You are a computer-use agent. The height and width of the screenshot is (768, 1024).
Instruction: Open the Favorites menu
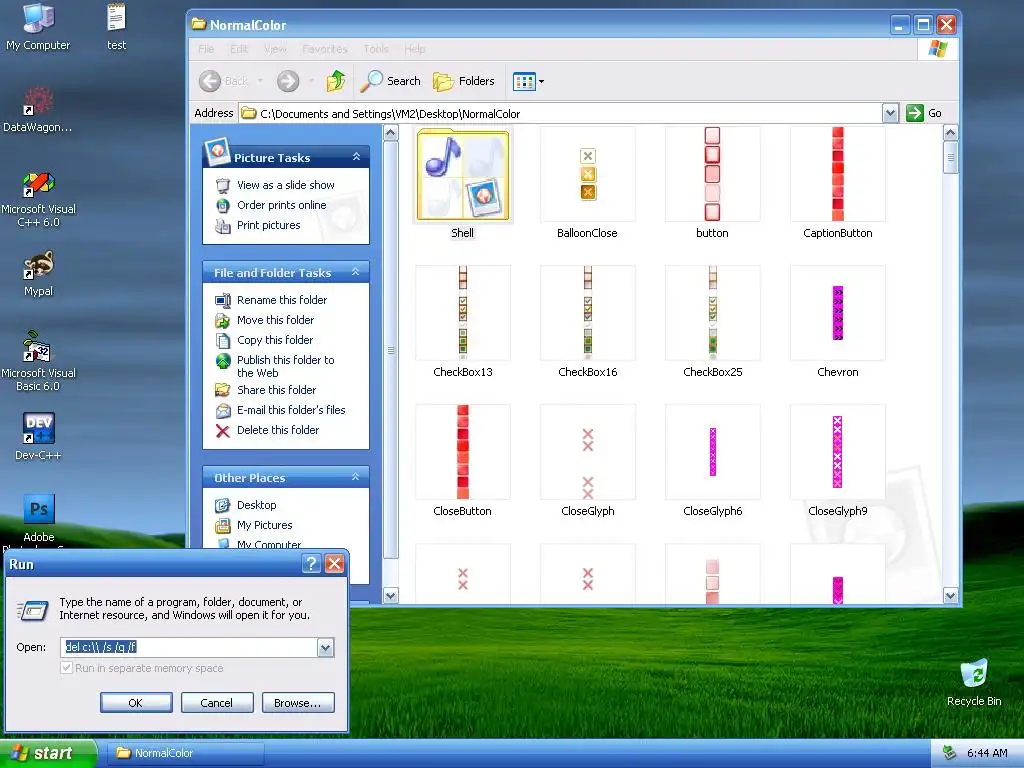(325, 49)
